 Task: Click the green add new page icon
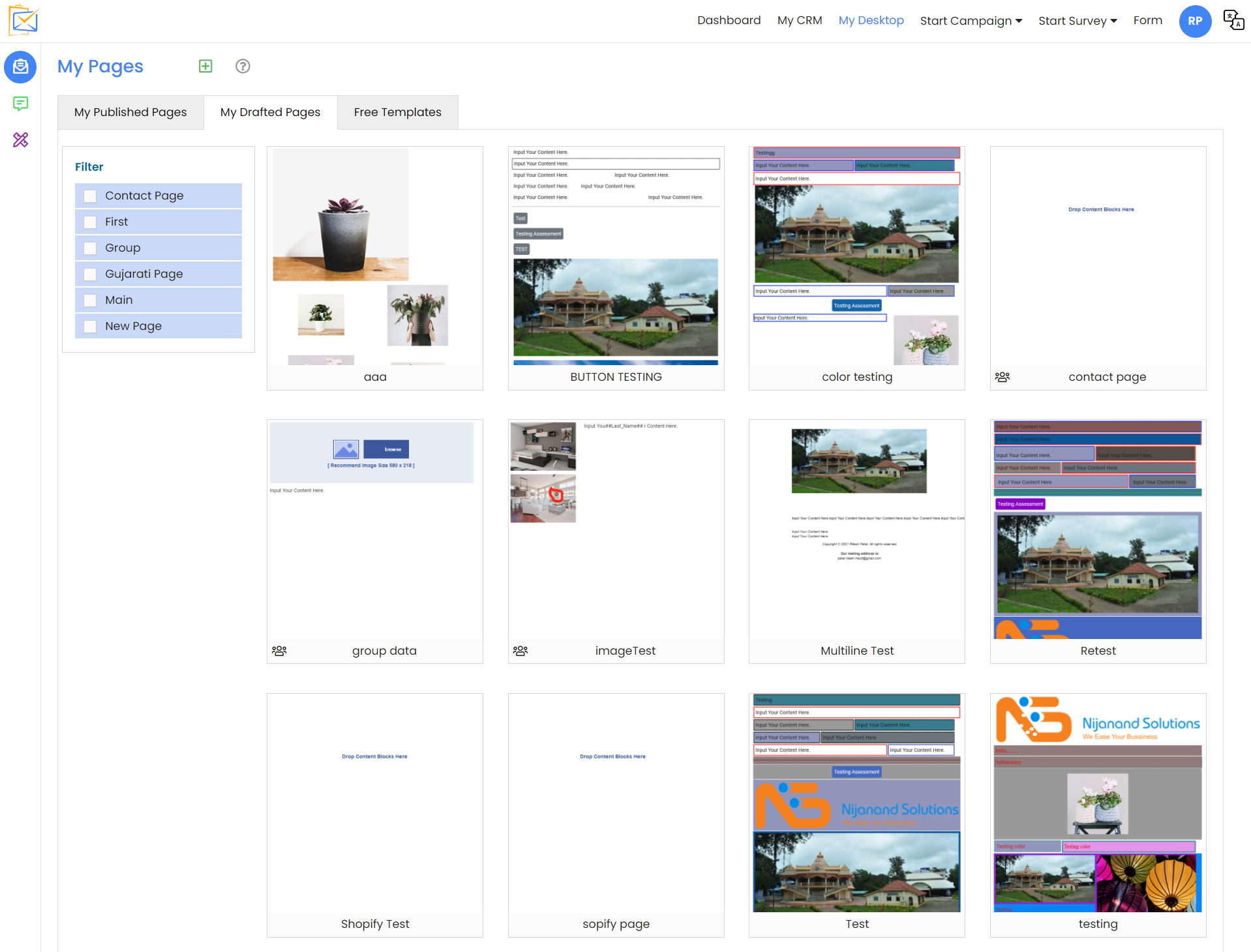(205, 66)
